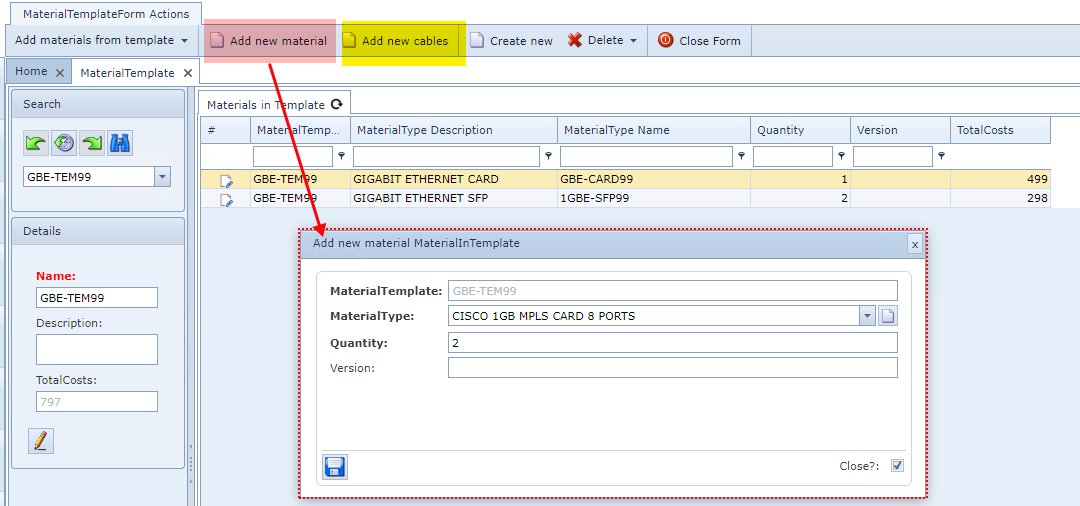The width and height of the screenshot is (1080, 506).
Task: Toggle the Close? checkbox
Action: click(897, 466)
